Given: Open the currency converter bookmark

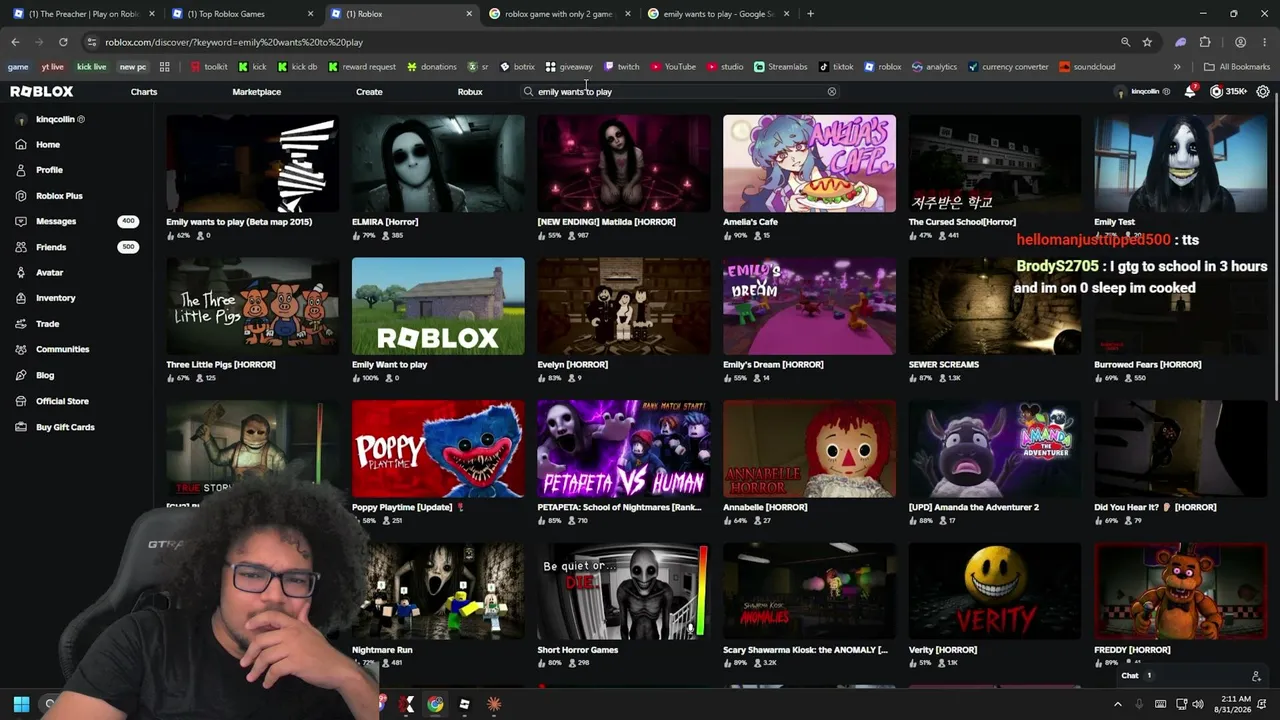Looking at the screenshot, I should [1008, 67].
